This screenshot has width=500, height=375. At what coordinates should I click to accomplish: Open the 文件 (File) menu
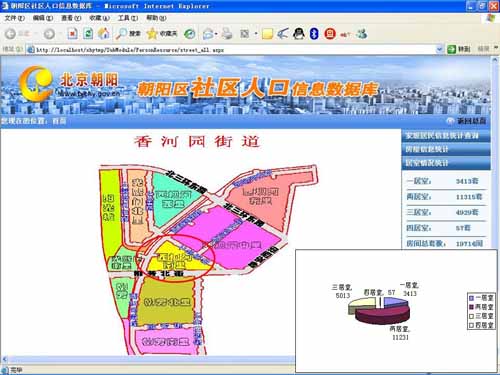coord(14,18)
